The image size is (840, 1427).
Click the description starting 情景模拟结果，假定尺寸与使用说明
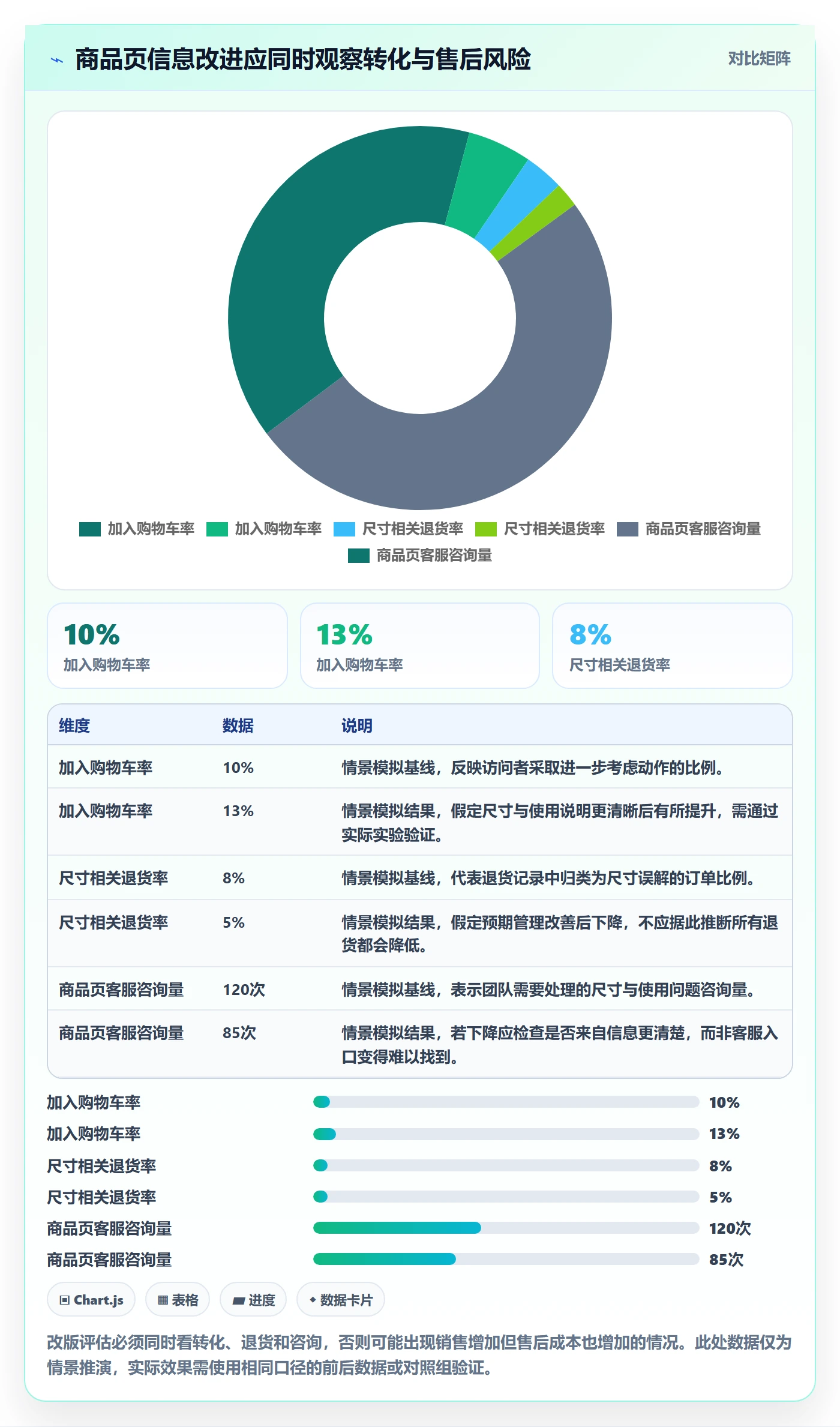560,823
